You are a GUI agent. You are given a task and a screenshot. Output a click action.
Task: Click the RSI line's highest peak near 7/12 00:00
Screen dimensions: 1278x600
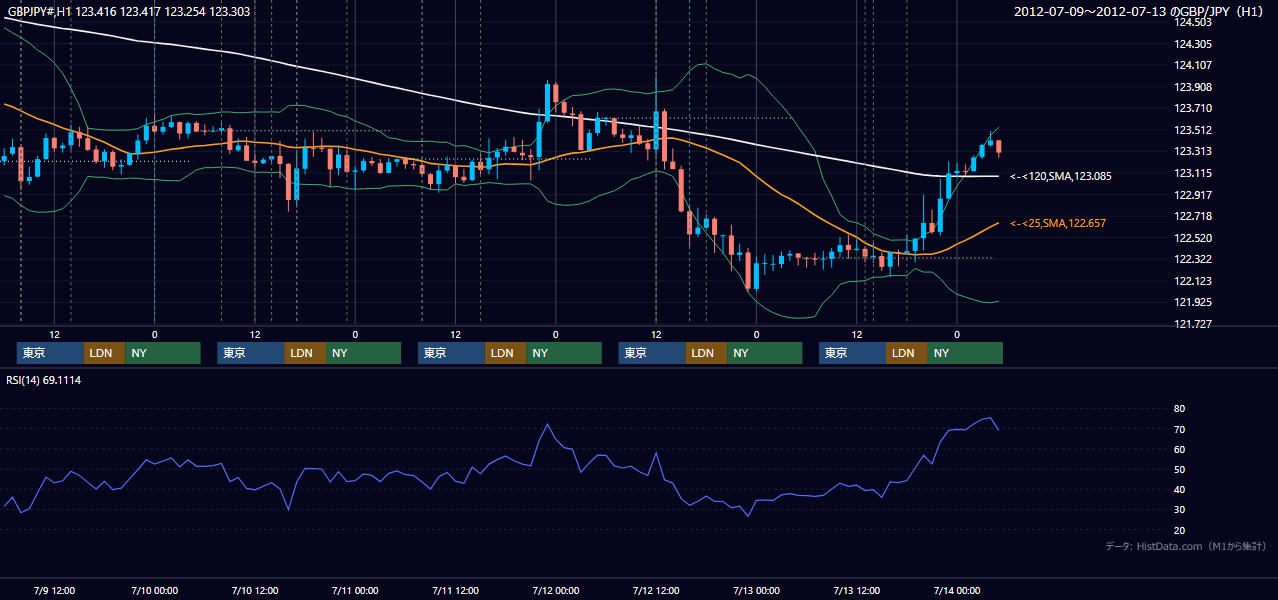[x=547, y=424]
